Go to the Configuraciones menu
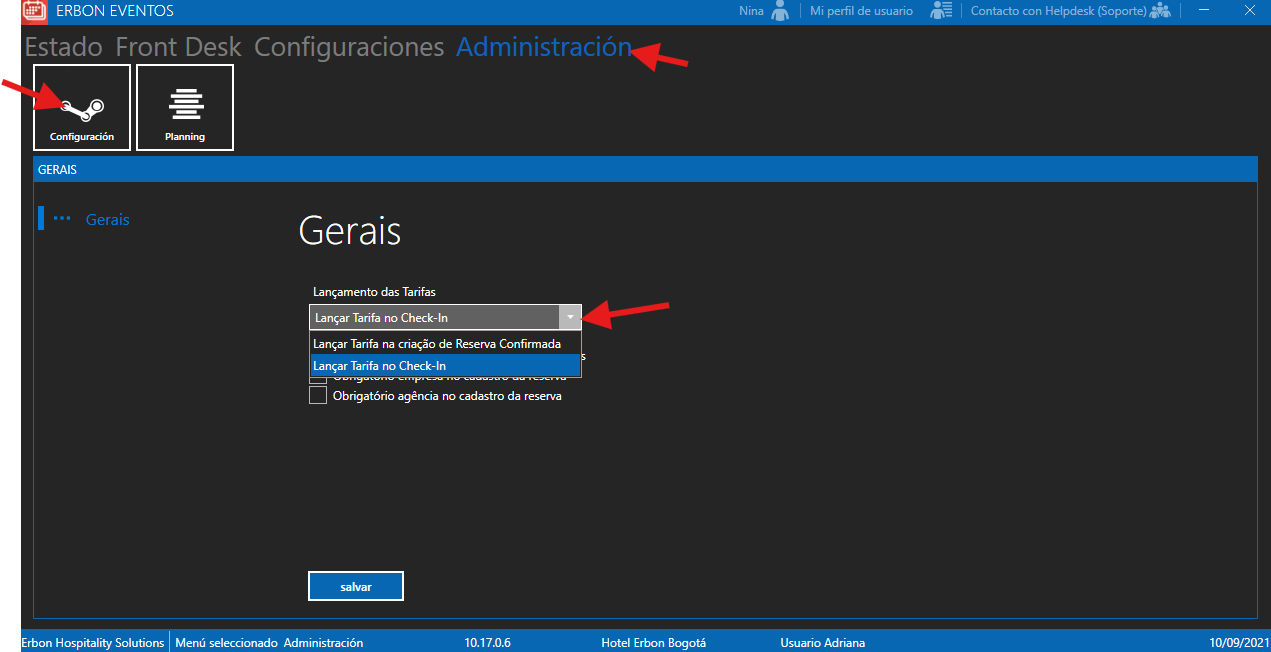The height and width of the screenshot is (652, 1271). pos(349,47)
